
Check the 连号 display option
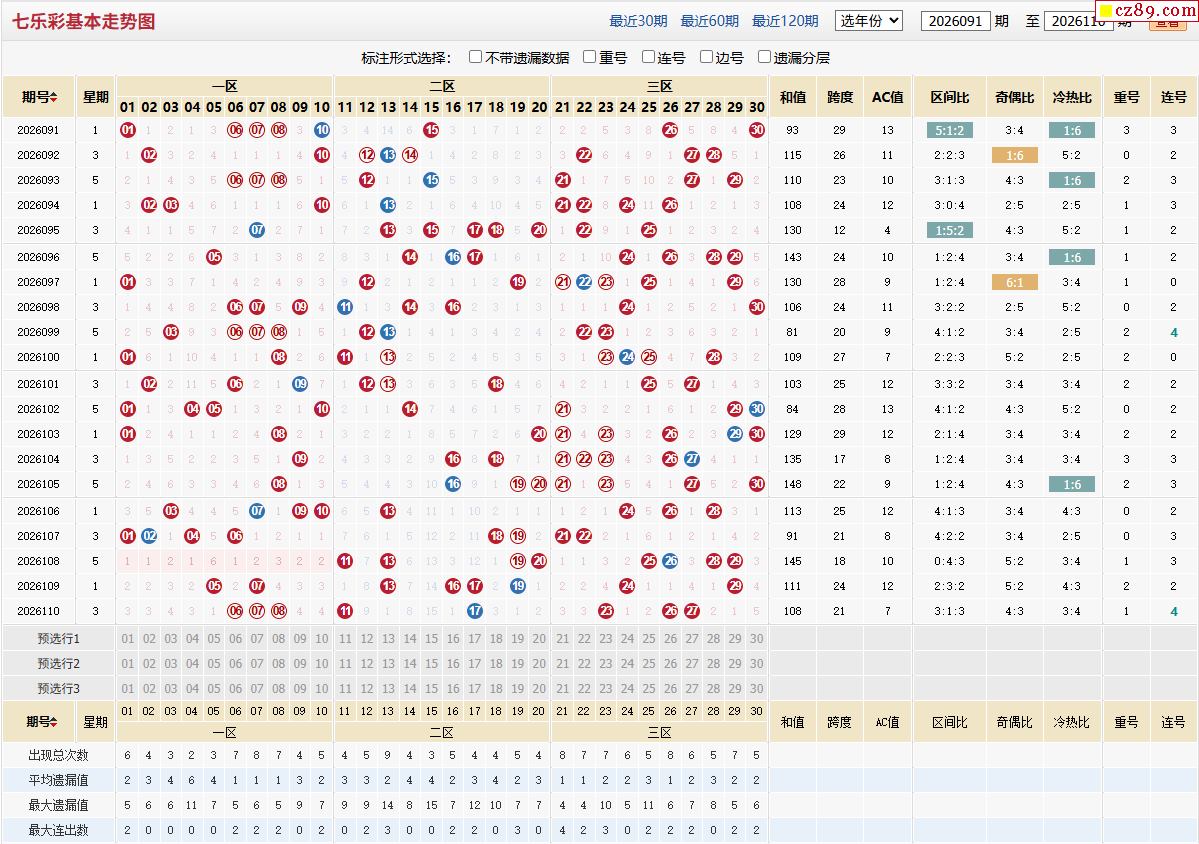click(x=648, y=57)
